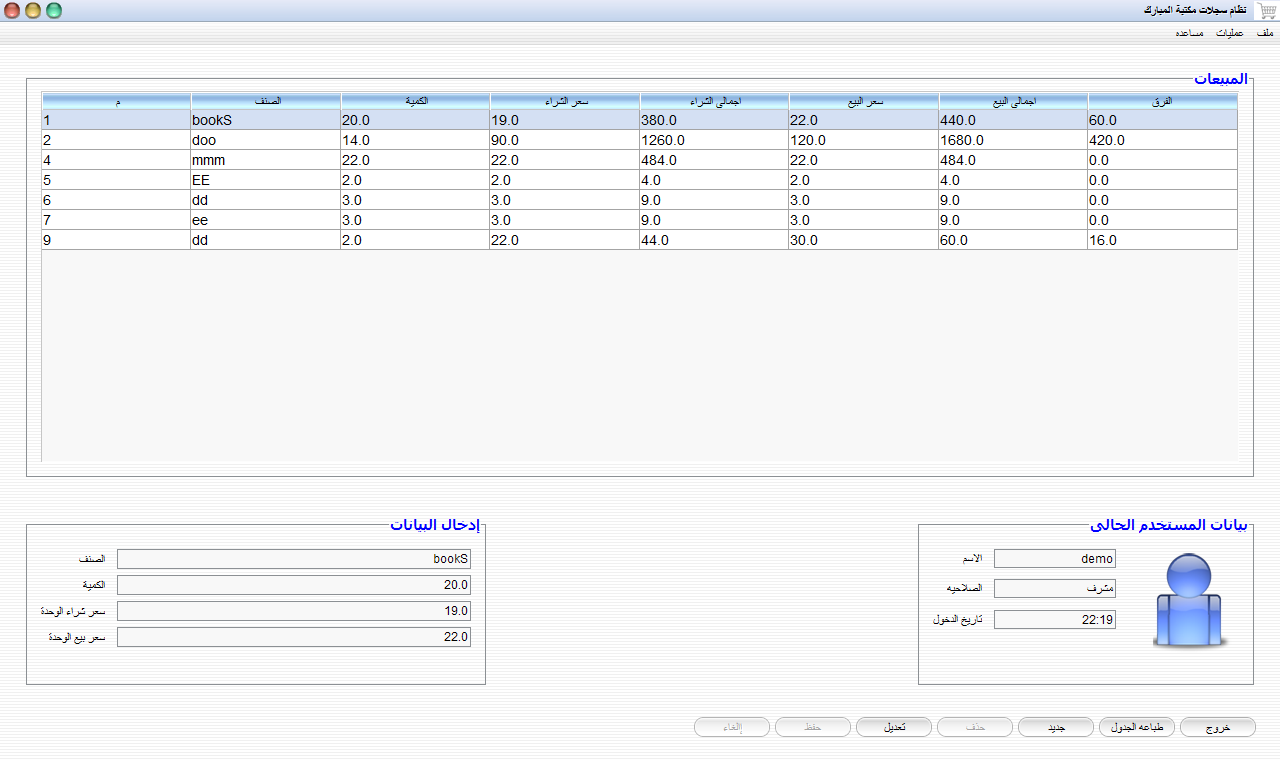Click the unit purchase price field showing 19.0

pyautogui.click(x=294, y=611)
